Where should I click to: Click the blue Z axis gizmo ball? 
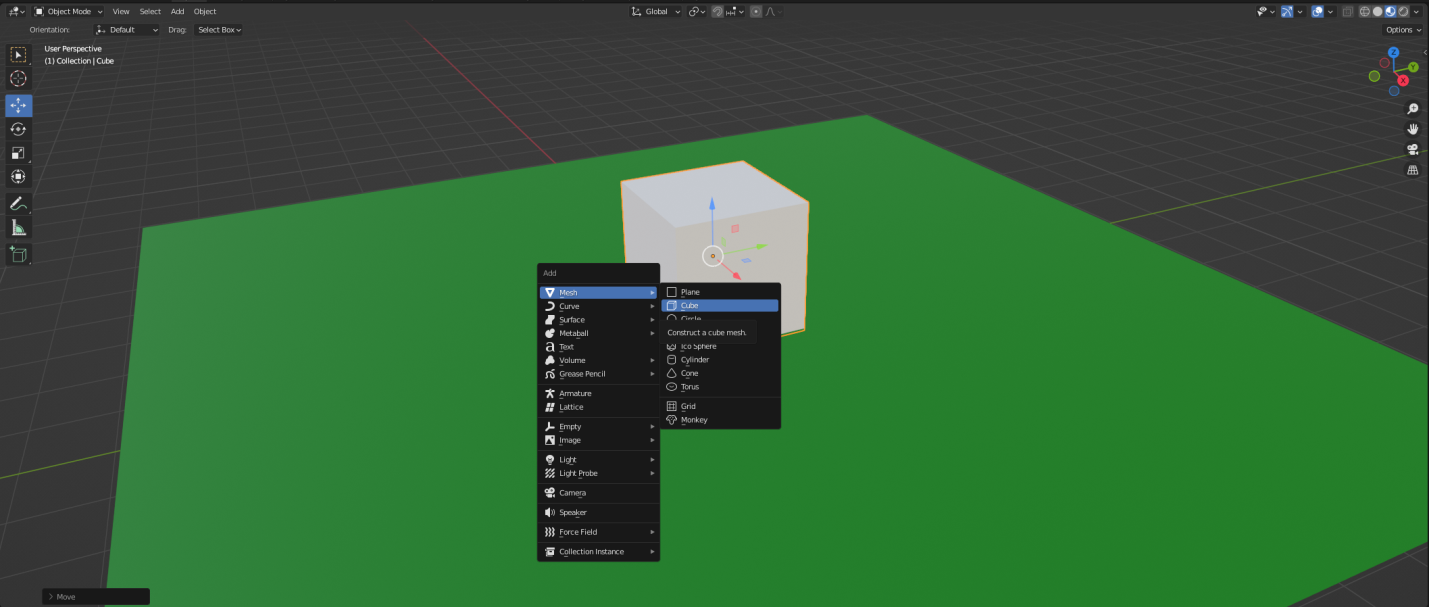[1394, 52]
